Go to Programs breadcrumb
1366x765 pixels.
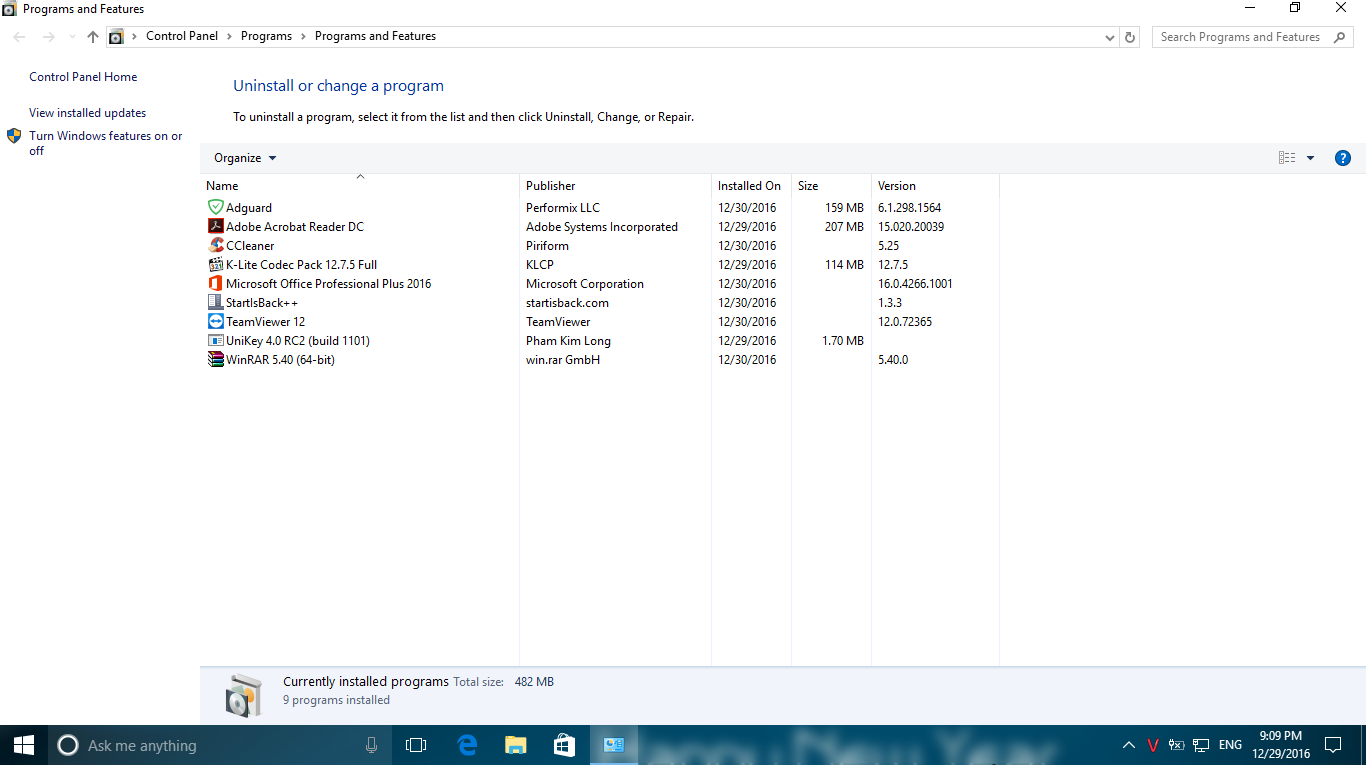266,36
